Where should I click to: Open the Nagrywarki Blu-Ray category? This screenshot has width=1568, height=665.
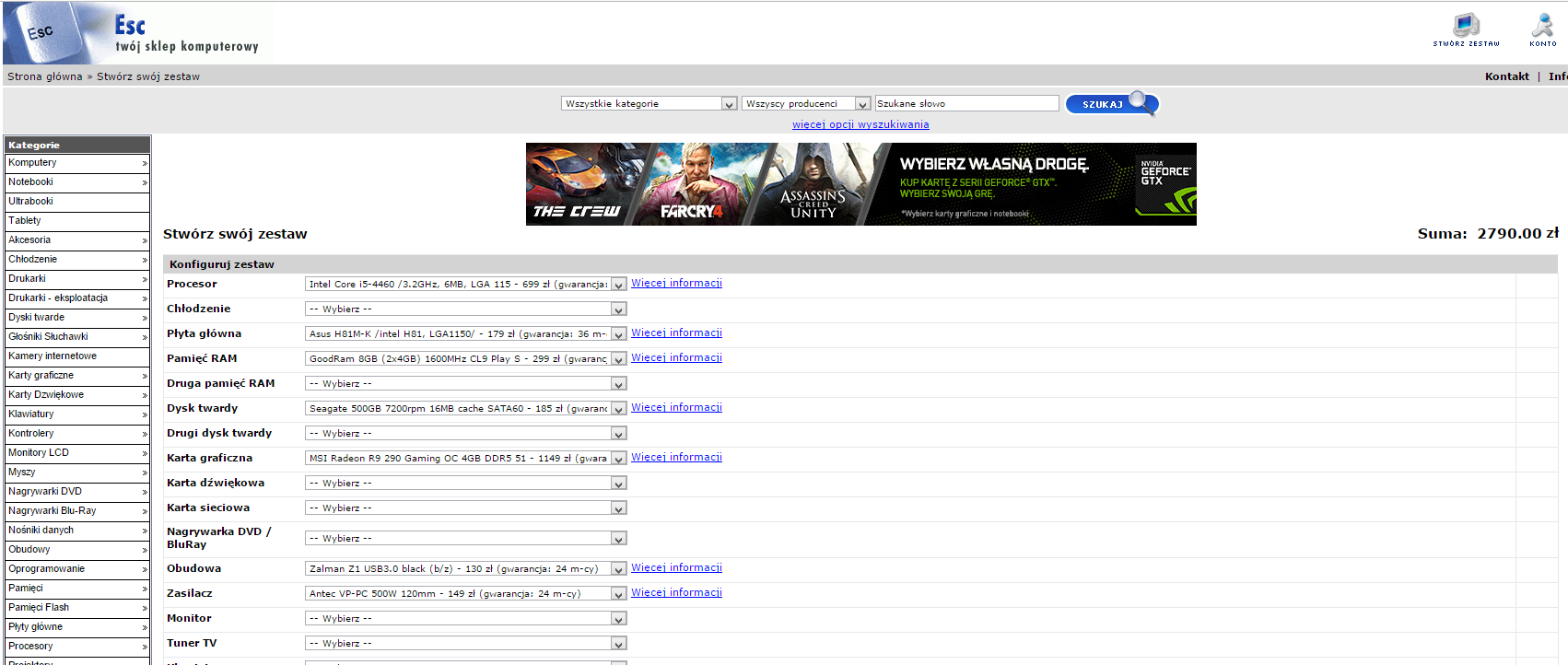pyautogui.click(x=77, y=511)
